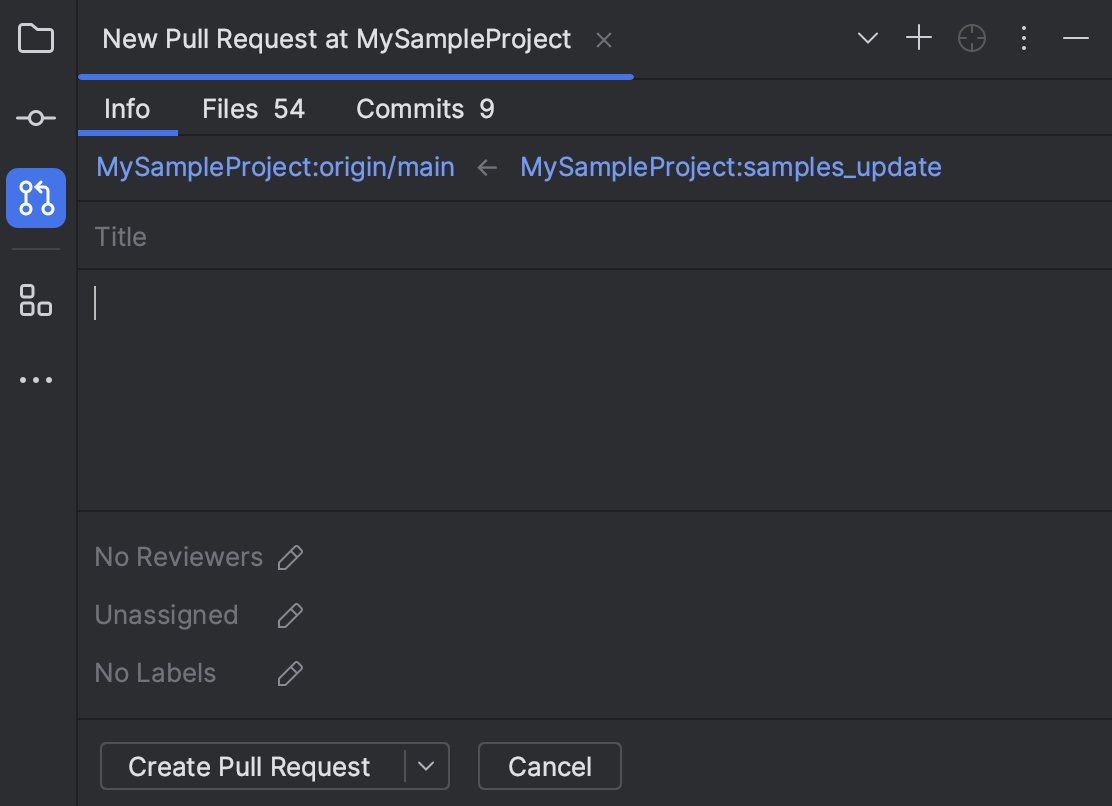Open vertical three-dot options menu
Image resolution: width=1112 pixels, height=806 pixels.
[1023, 39]
